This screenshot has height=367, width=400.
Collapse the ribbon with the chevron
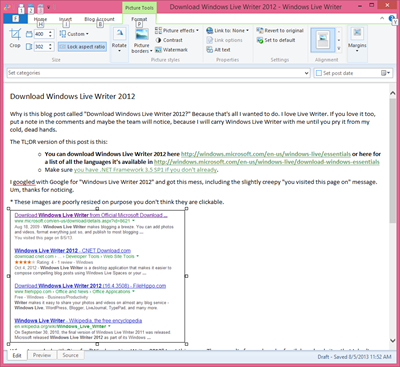coord(382,18)
